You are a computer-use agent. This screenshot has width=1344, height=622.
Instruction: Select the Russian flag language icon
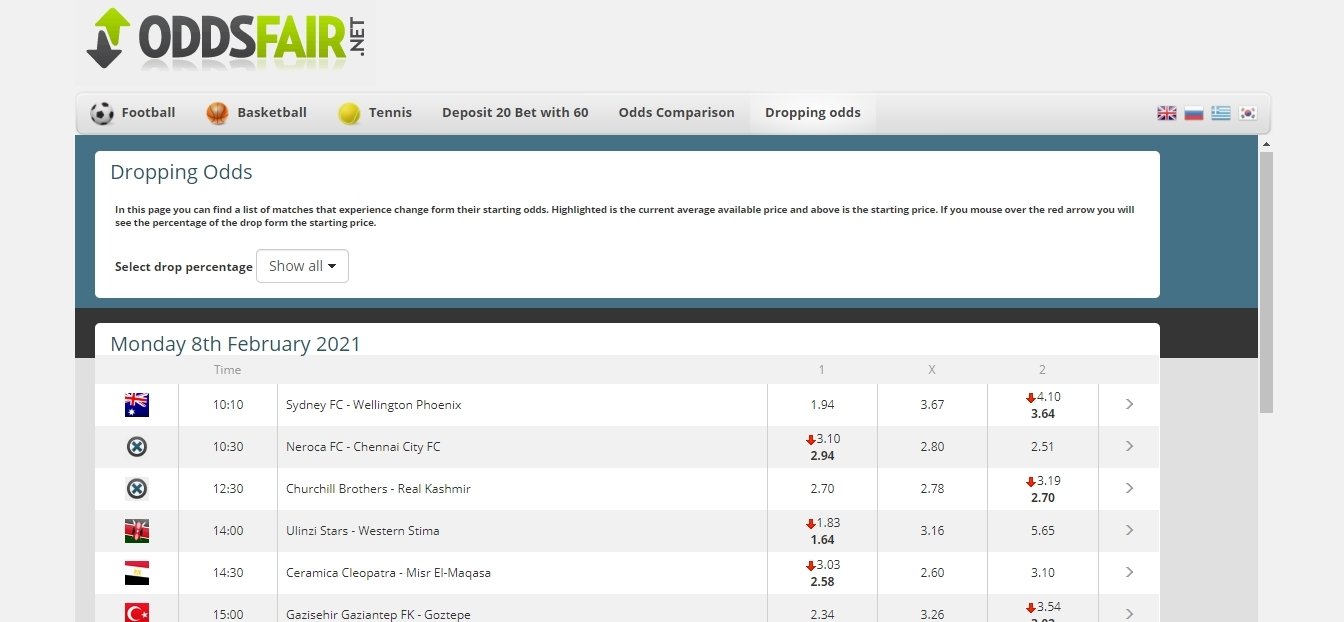1193,113
